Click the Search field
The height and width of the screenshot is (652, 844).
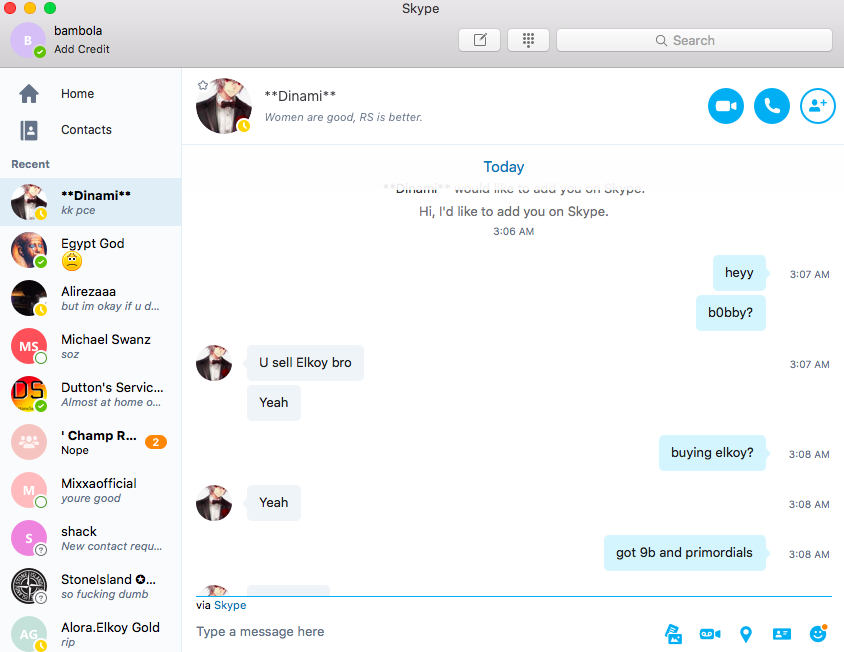[x=694, y=40]
